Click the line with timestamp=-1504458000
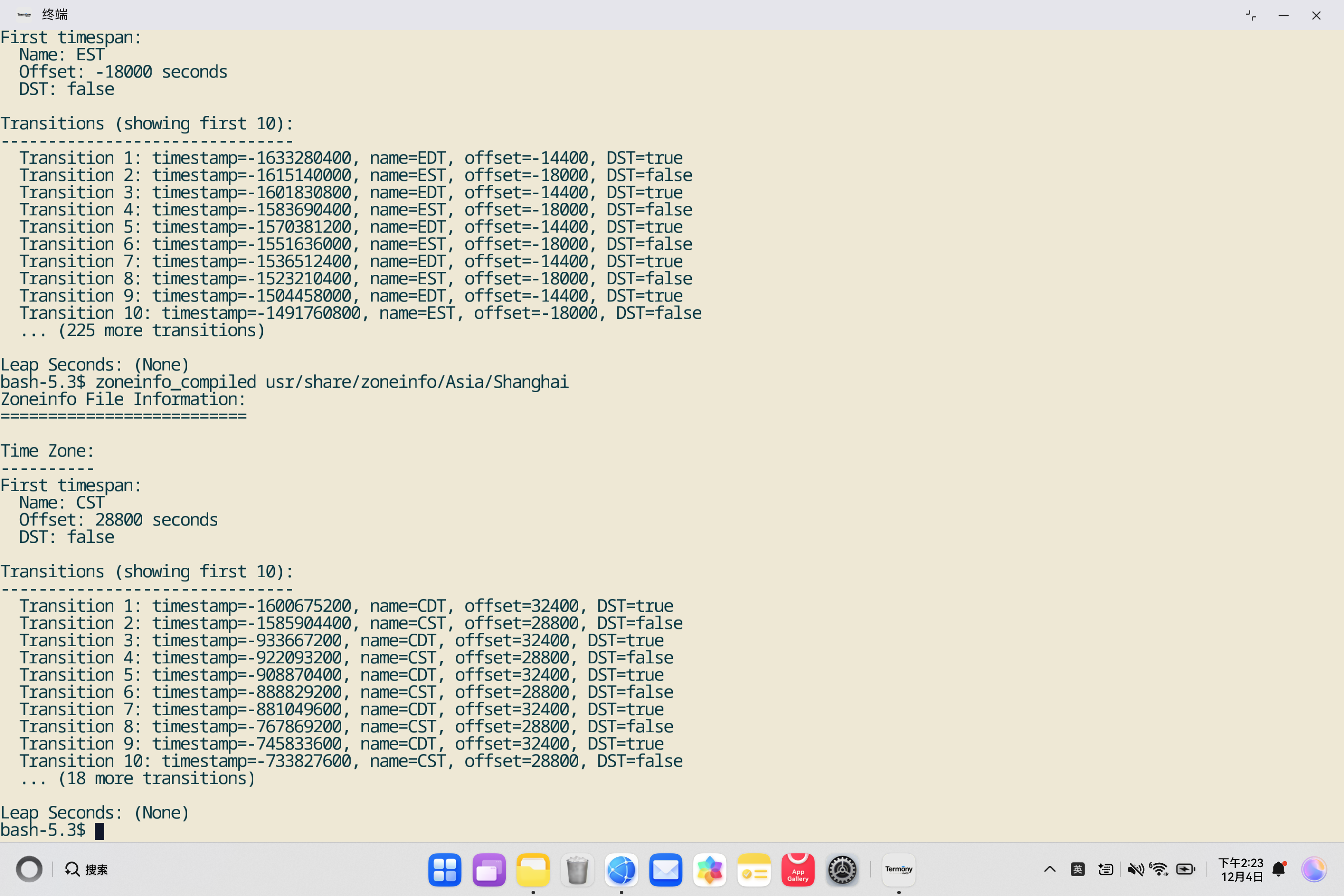This screenshot has height=896, width=1344. pos(351,296)
